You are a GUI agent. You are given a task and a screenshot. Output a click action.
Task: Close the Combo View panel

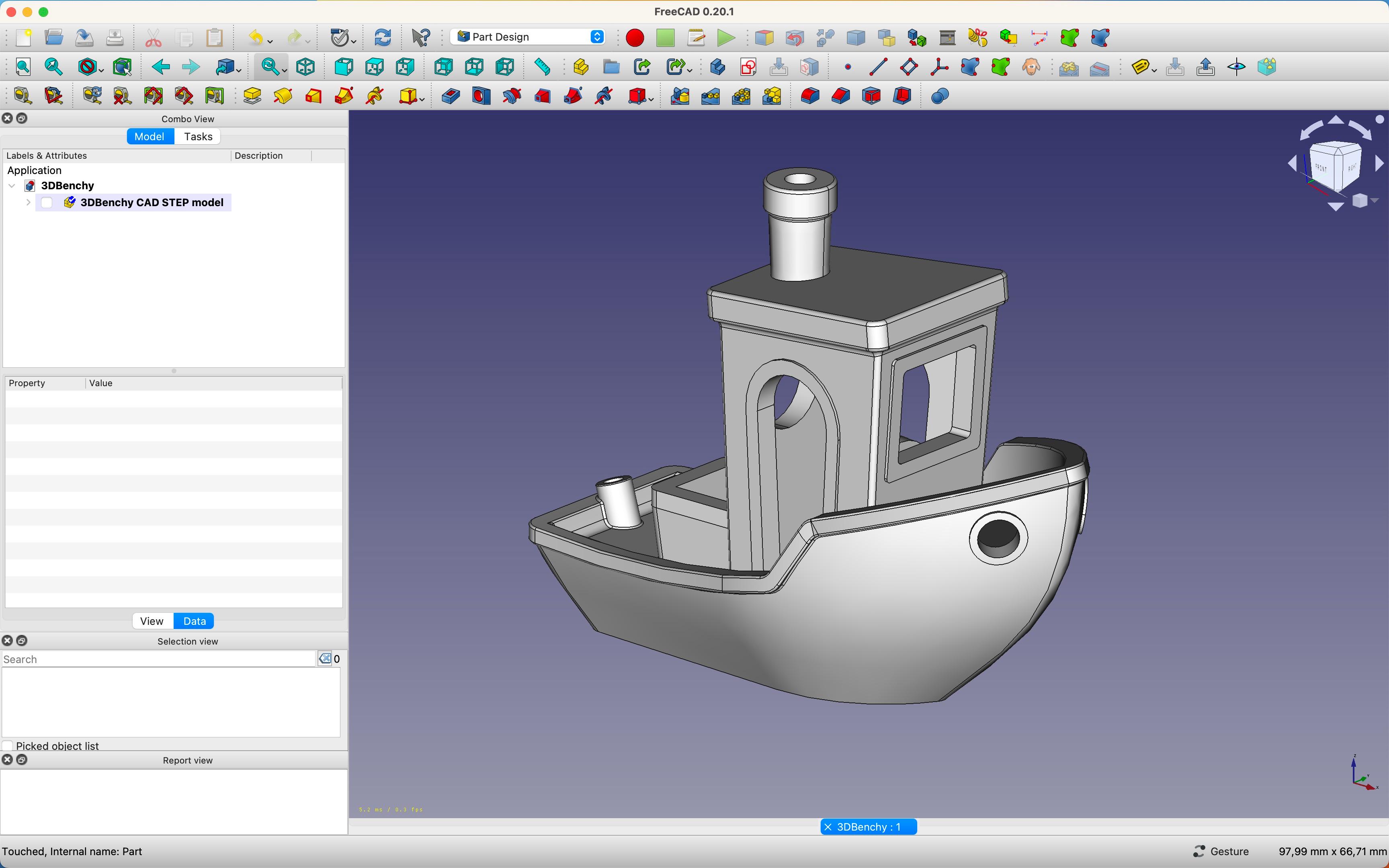(x=8, y=118)
